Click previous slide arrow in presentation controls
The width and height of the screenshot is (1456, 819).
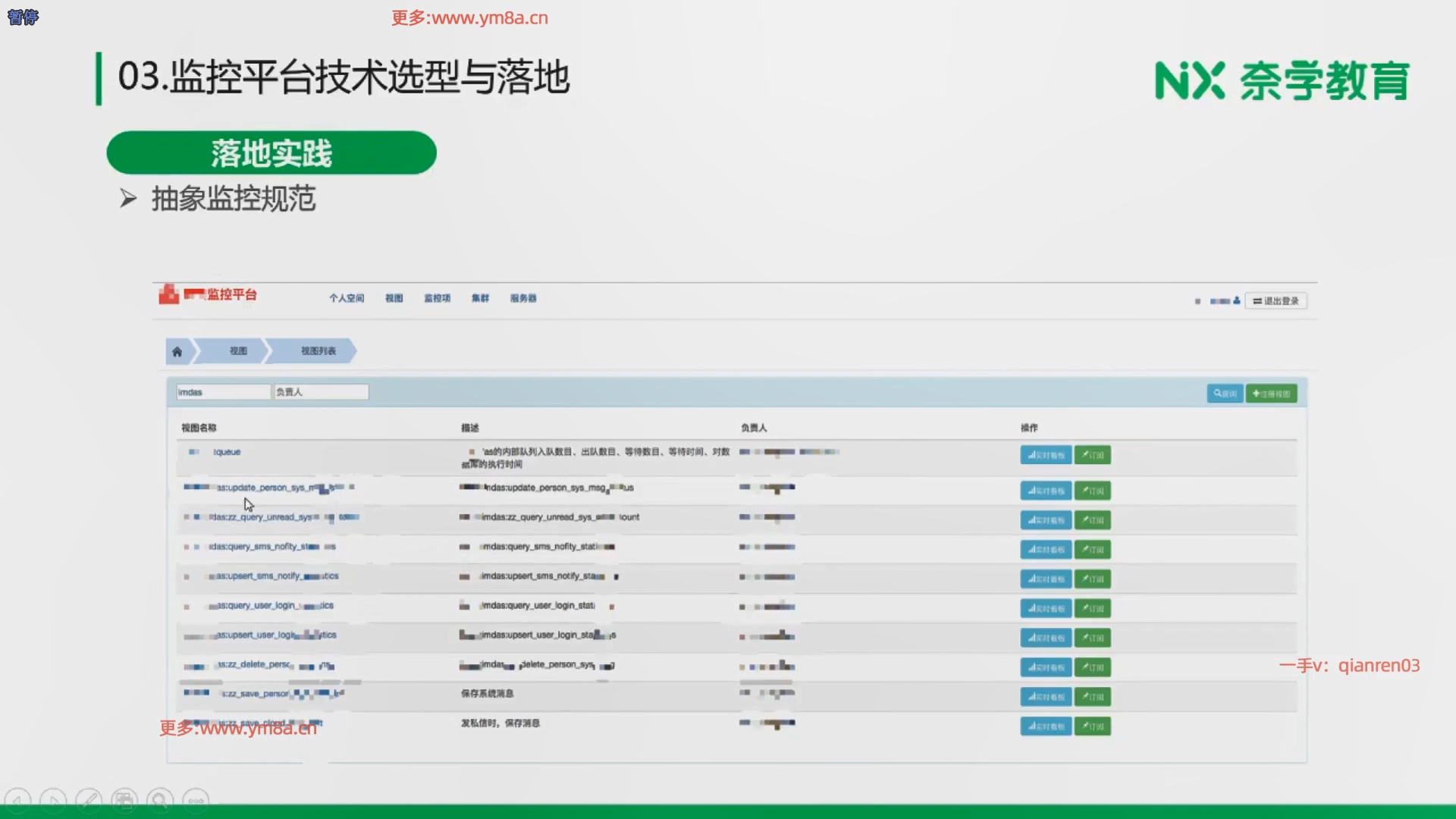17,801
